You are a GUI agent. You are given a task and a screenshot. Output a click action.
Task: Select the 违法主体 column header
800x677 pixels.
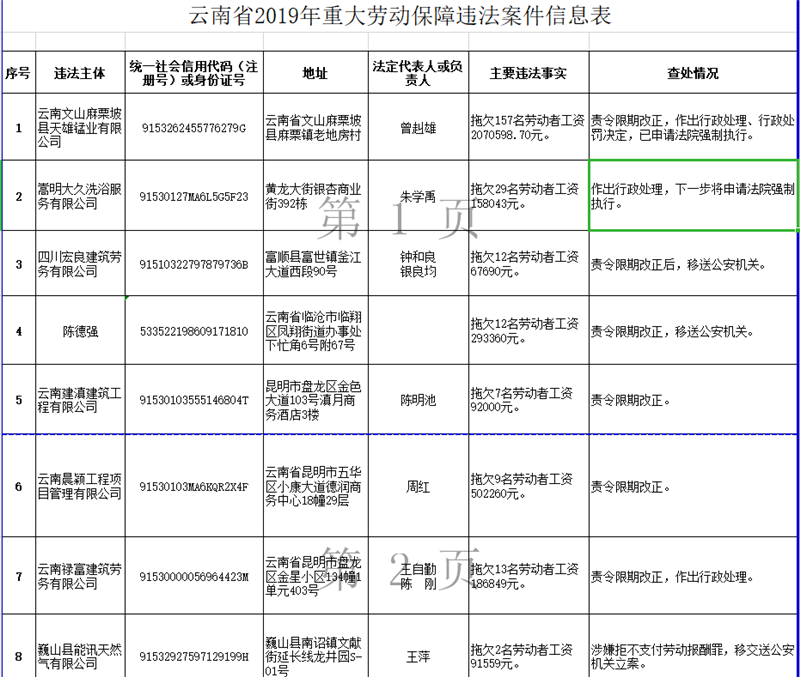coord(80,73)
